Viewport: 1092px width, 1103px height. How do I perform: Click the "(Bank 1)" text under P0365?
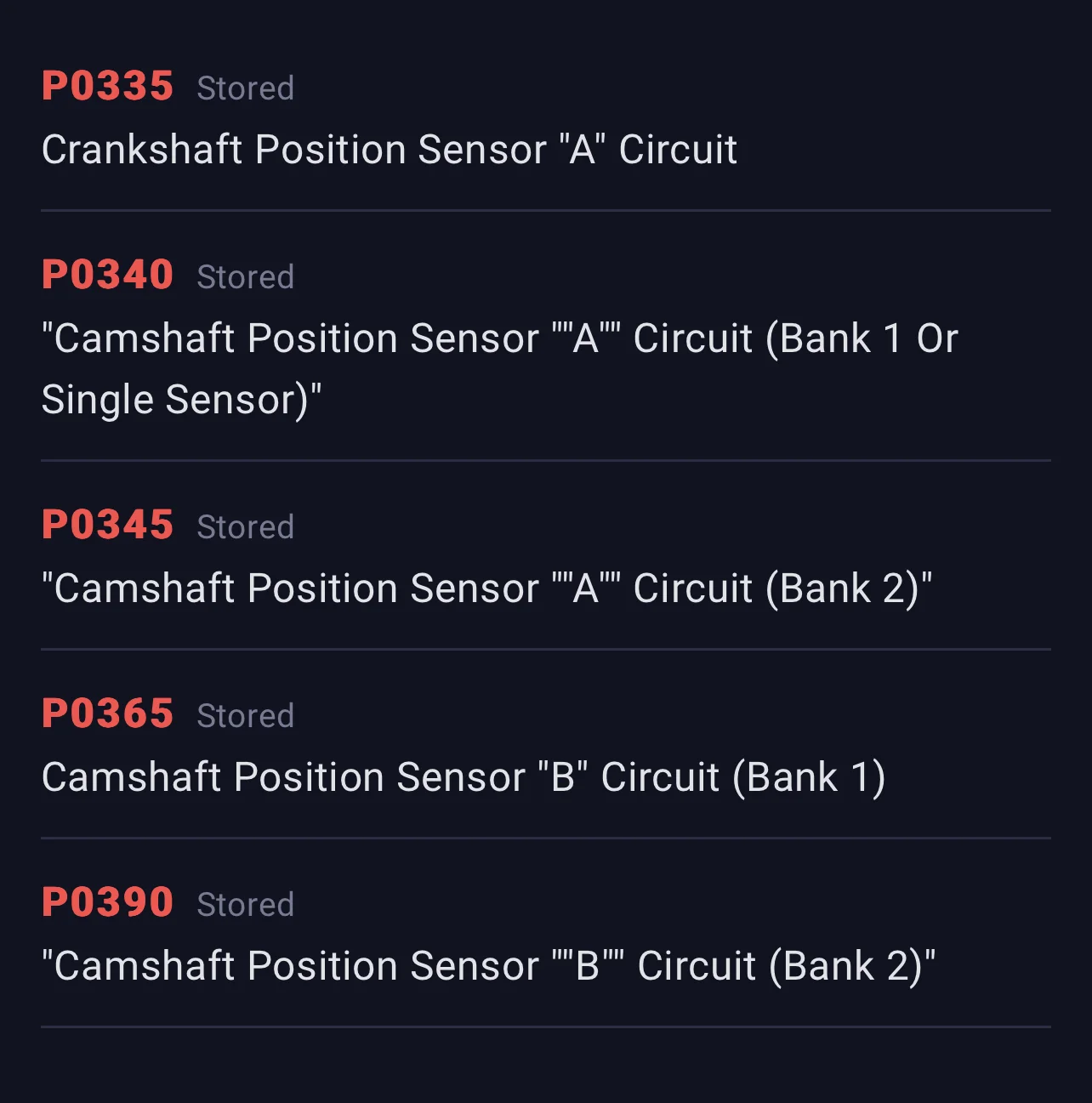tap(810, 777)
